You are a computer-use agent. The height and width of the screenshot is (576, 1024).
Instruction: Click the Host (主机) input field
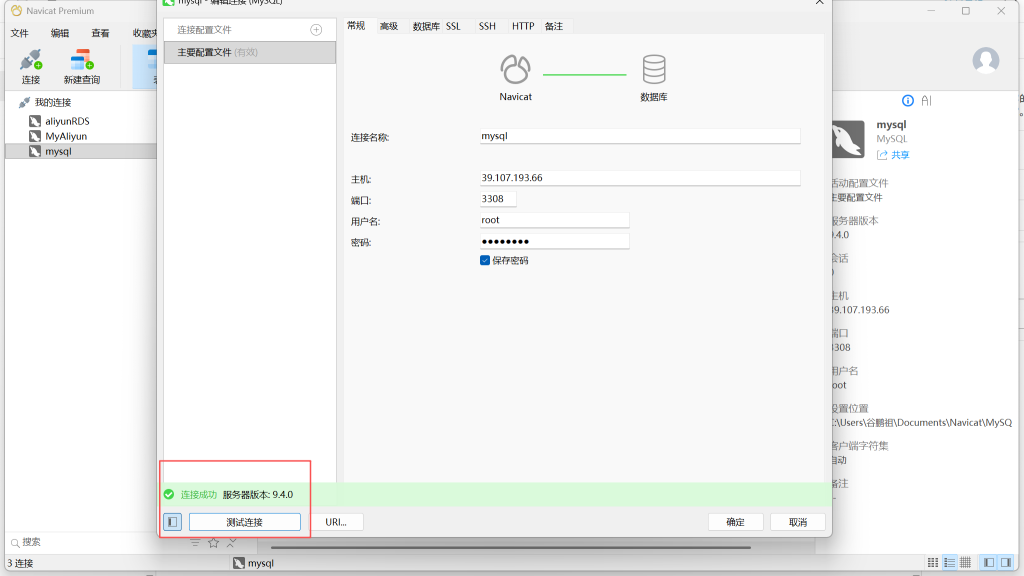(640, 178)
